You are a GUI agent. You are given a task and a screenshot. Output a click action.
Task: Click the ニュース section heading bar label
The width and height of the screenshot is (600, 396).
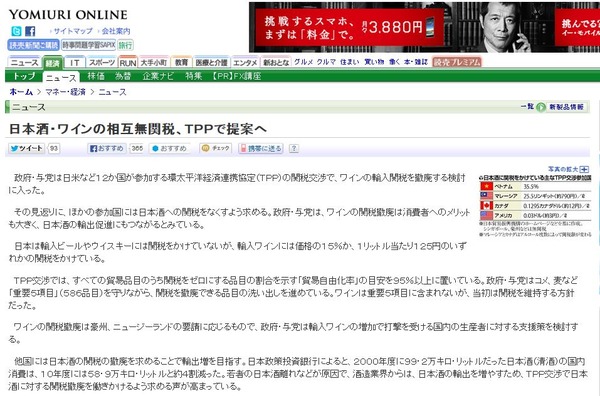[x=28, y=107]
